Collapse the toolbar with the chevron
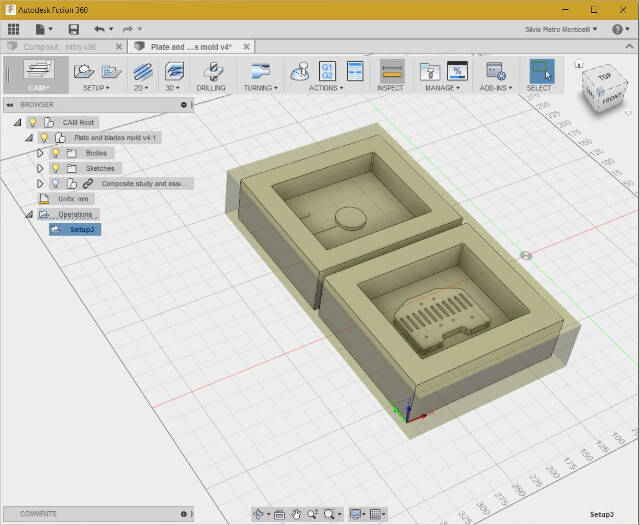 click(629, 47)
